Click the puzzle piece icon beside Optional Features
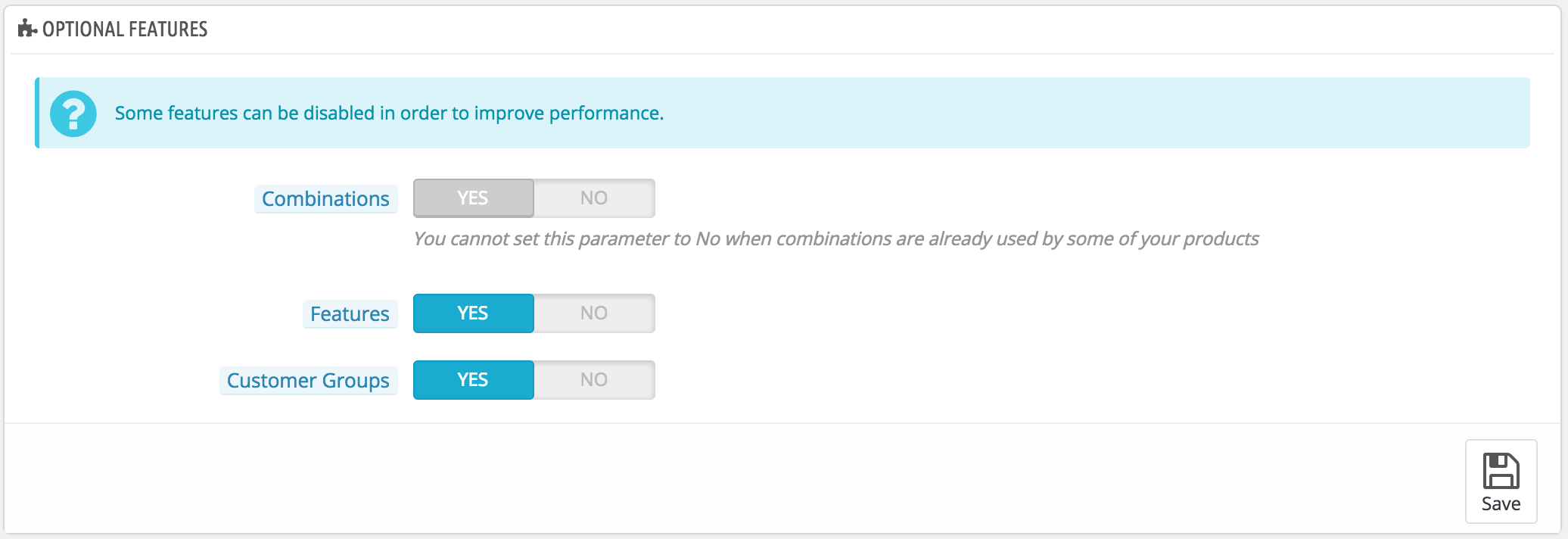 point(27,29)
